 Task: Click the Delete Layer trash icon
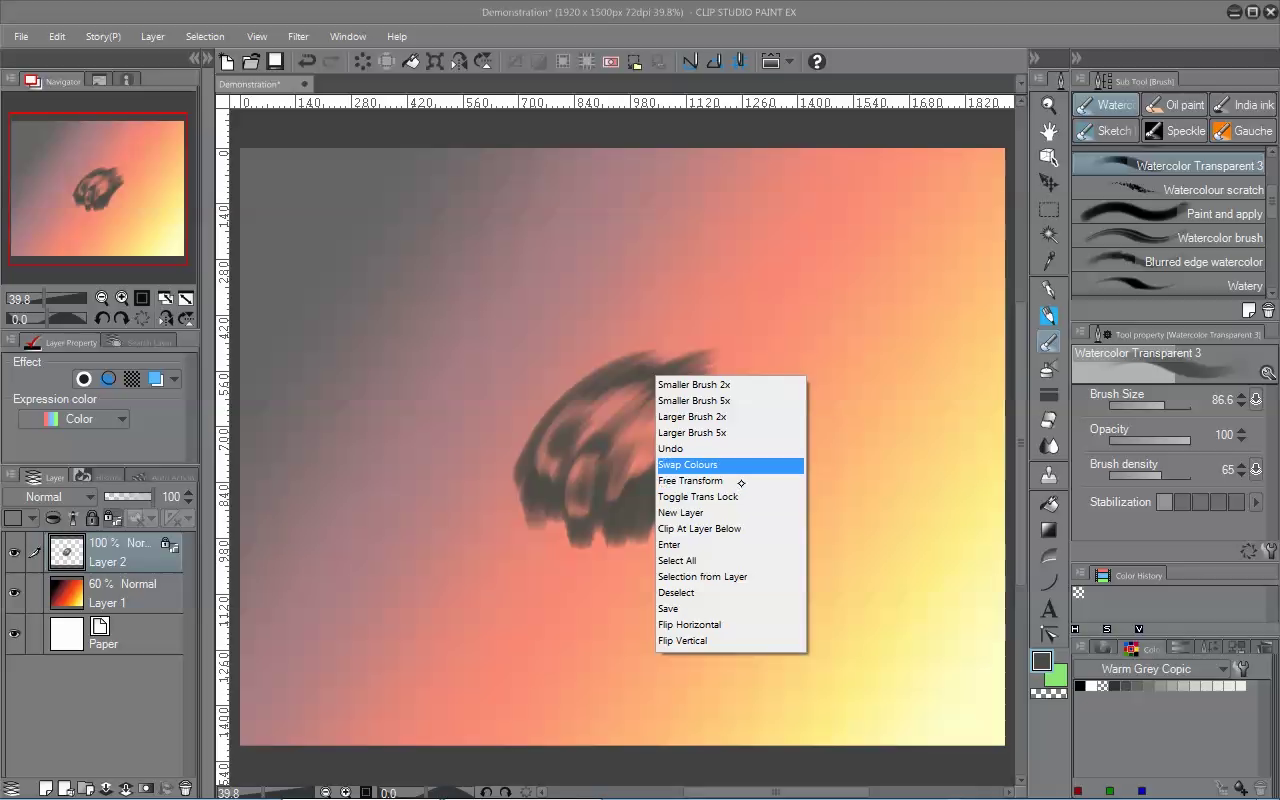(186, 788)
